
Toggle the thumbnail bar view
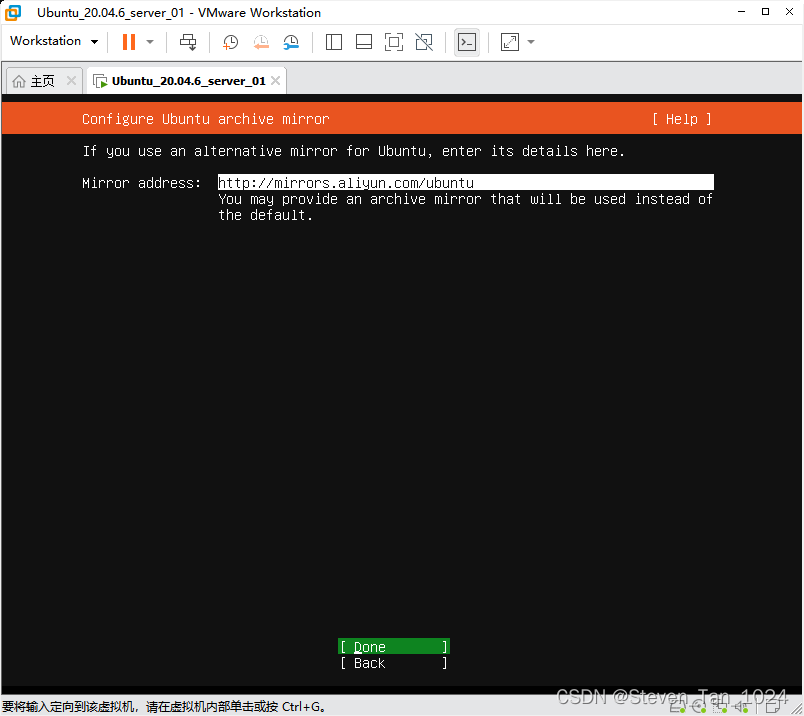point(364,42)
